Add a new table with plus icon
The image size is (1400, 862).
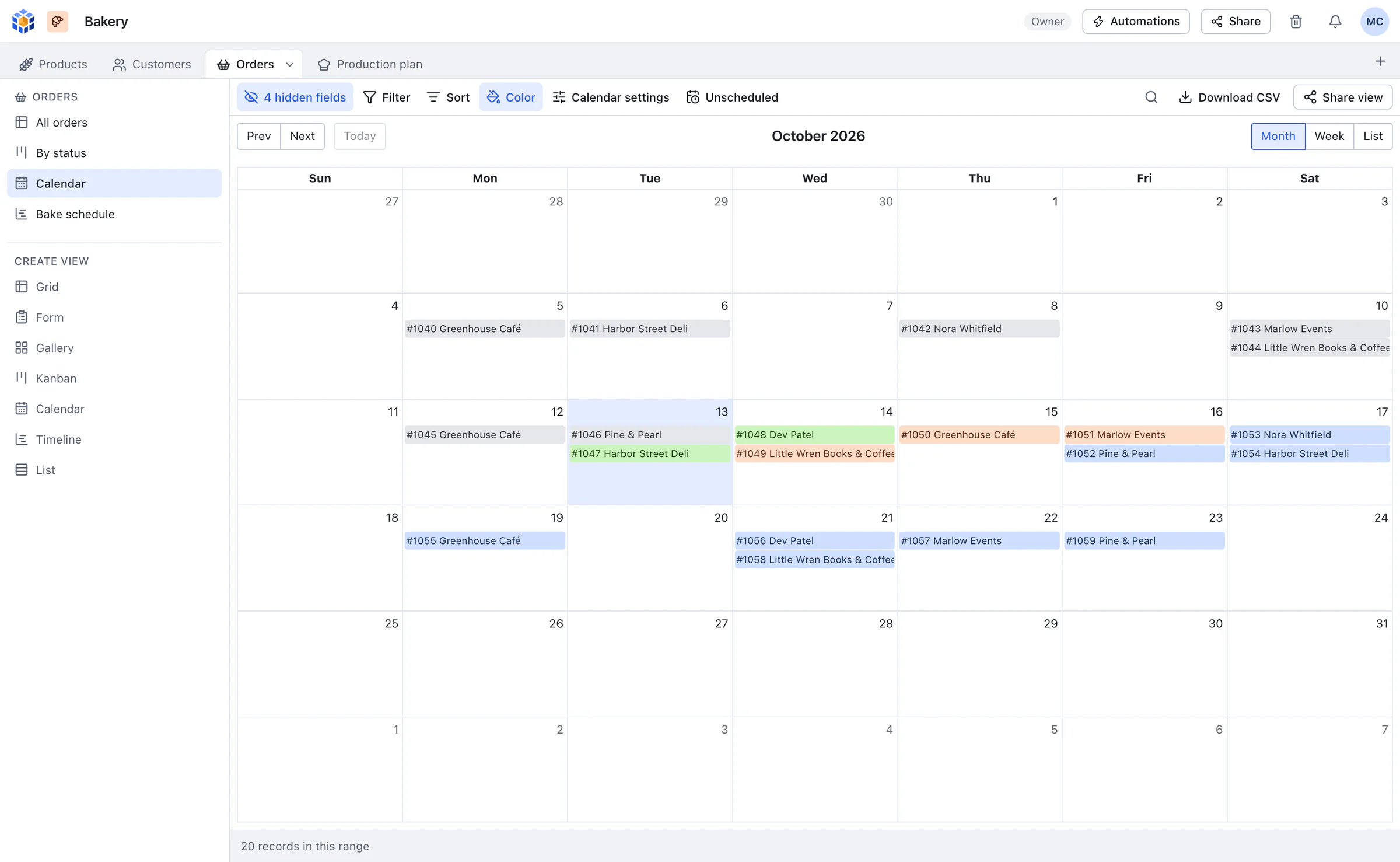(1380, 61)
